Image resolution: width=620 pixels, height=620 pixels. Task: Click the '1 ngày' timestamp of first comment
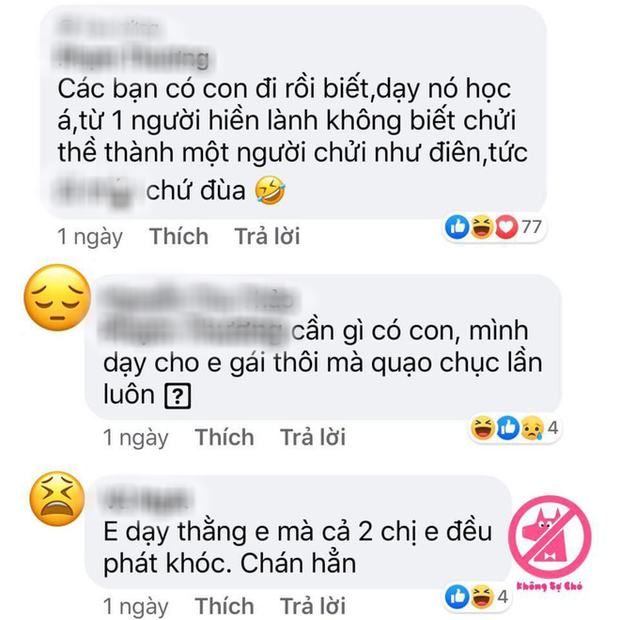[90, 236]
